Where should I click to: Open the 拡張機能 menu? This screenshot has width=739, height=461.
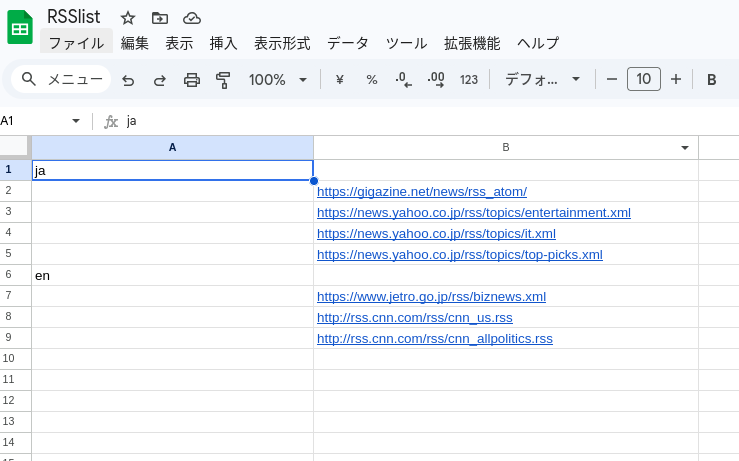pos(472,43)
